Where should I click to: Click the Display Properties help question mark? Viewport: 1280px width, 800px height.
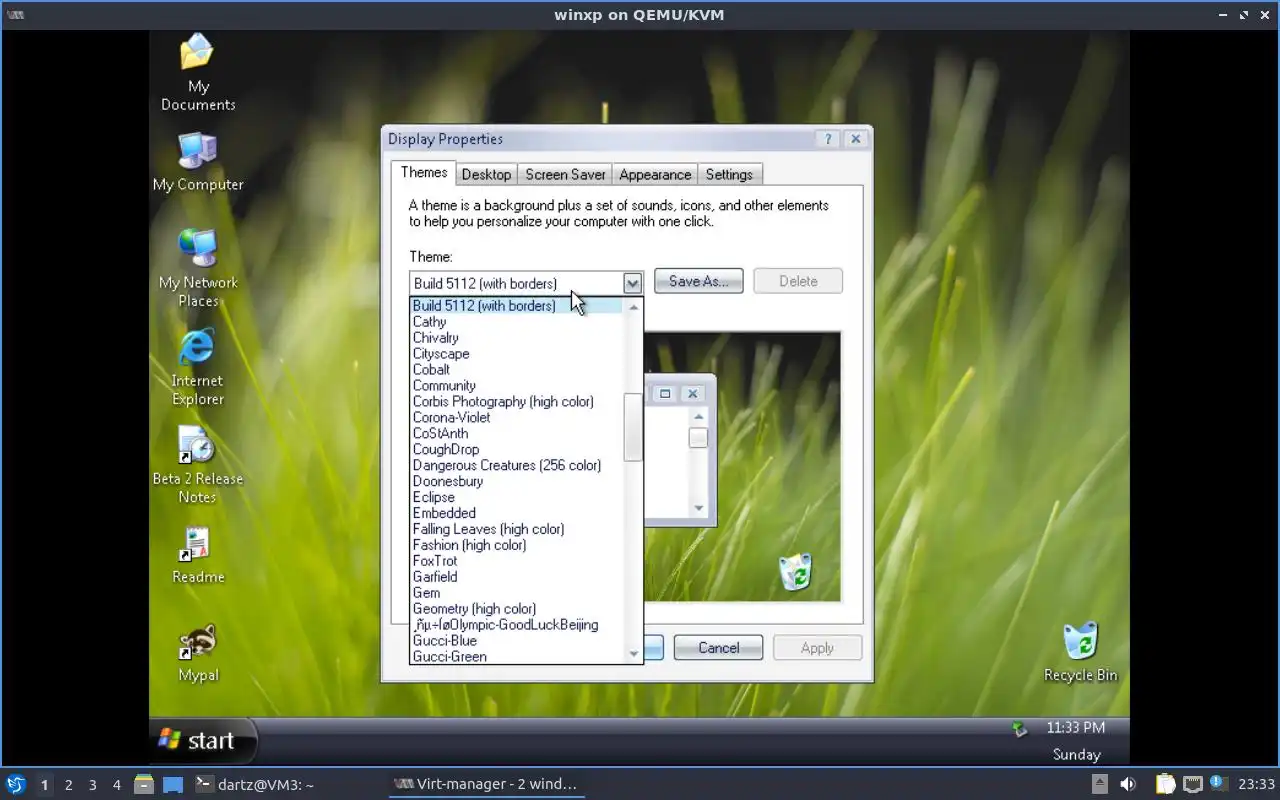pos(827,139)
